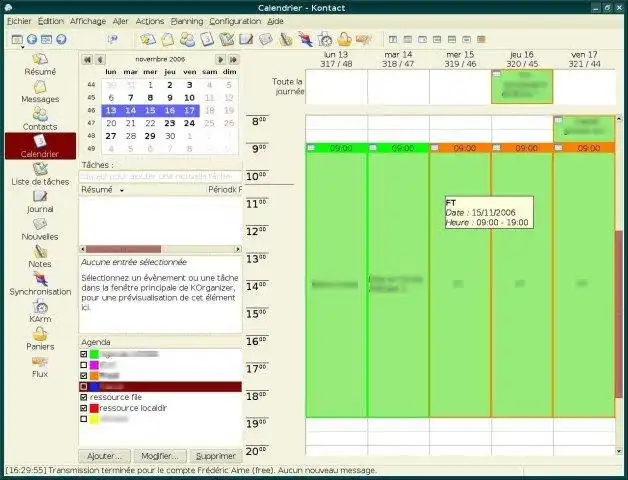This screenshot has width=628, height=480.
Task: Toggle checkbox of the green agenda
Action: point(83,354)
